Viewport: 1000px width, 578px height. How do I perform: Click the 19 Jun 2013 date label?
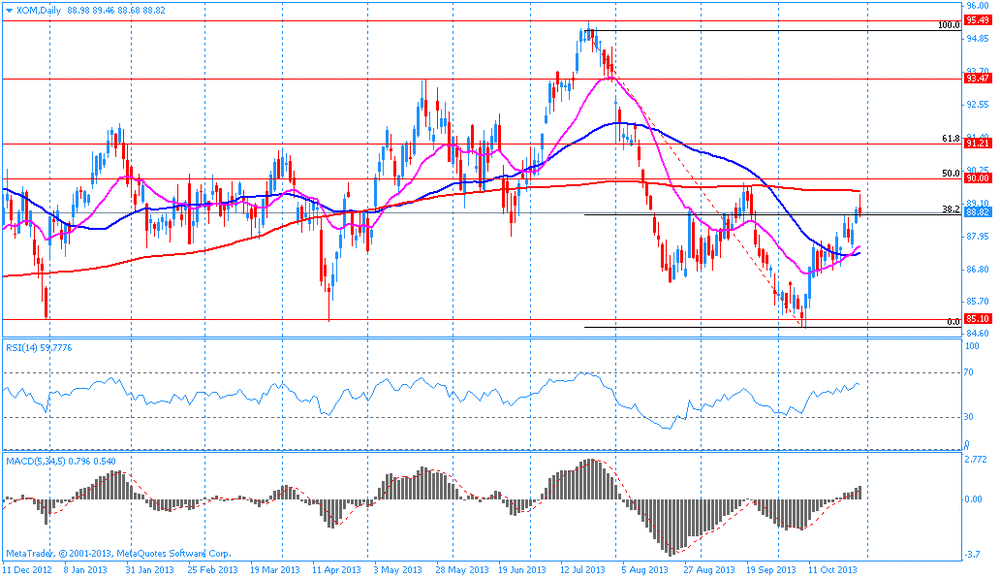pos(522,570)
